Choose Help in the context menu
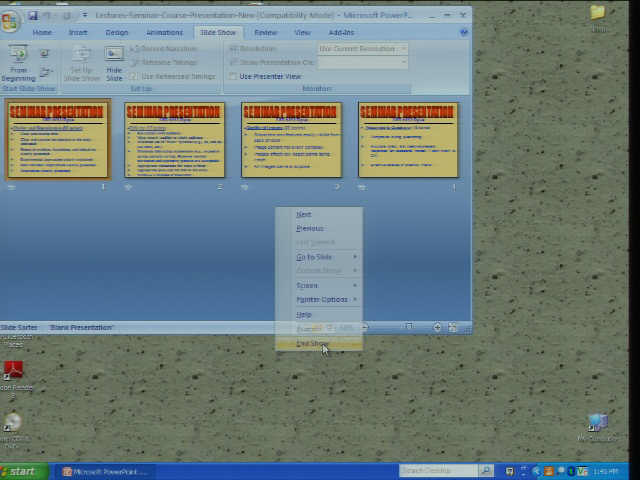640x480 pixels. pyautogui.click(x=319, y=315)
